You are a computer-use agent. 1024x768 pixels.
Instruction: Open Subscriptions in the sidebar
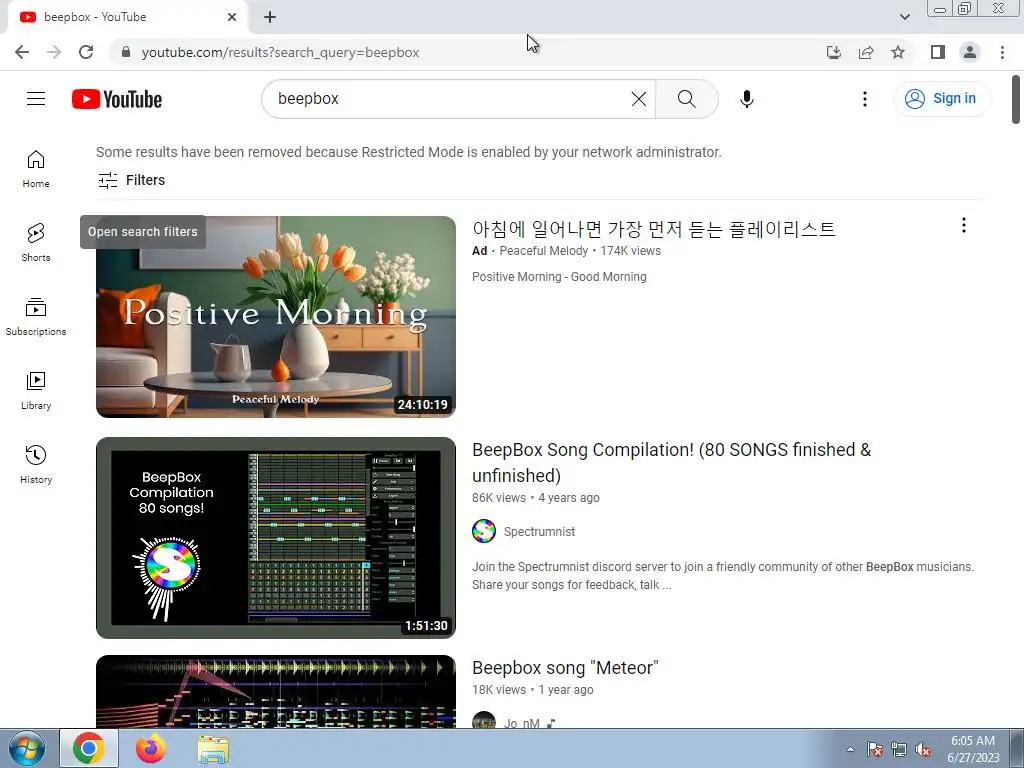coord(36,317)
